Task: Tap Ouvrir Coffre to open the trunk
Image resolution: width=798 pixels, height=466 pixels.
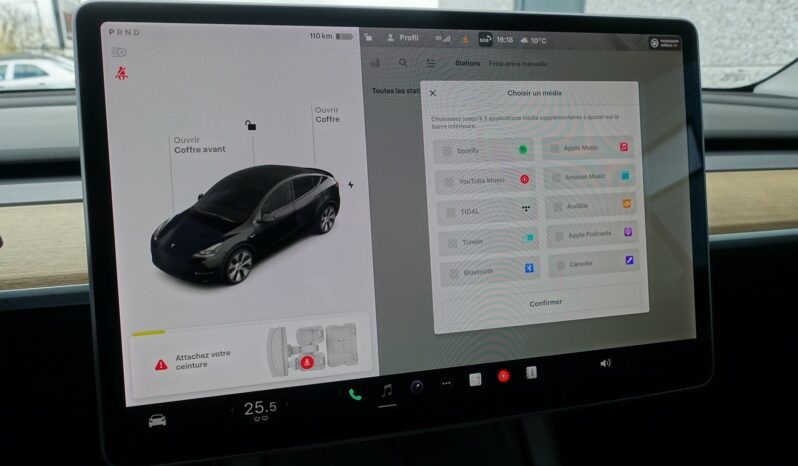Action: [327, 114]
